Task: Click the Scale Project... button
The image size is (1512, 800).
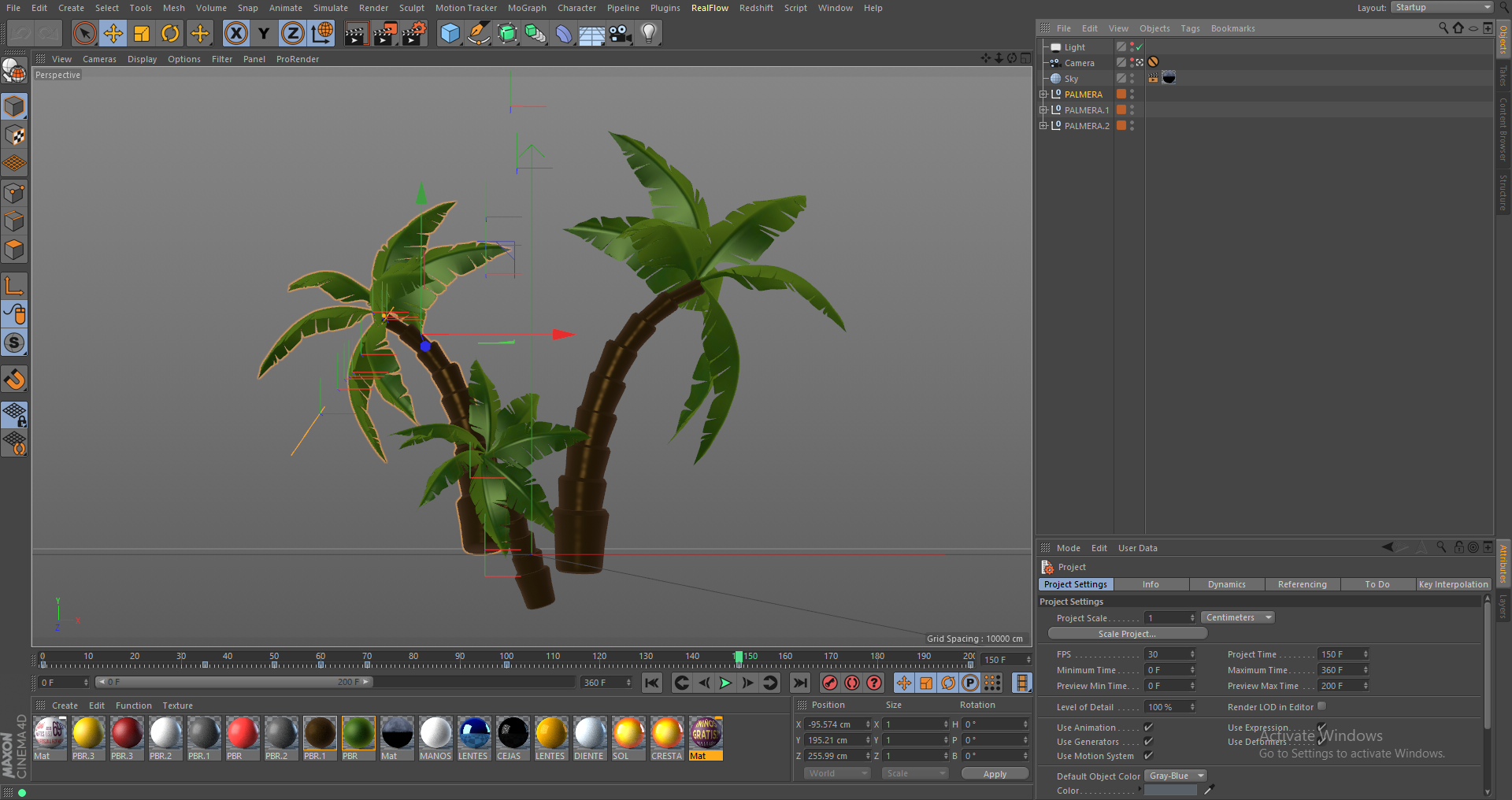Action: pyautogui.click(x=1127, y=634)
